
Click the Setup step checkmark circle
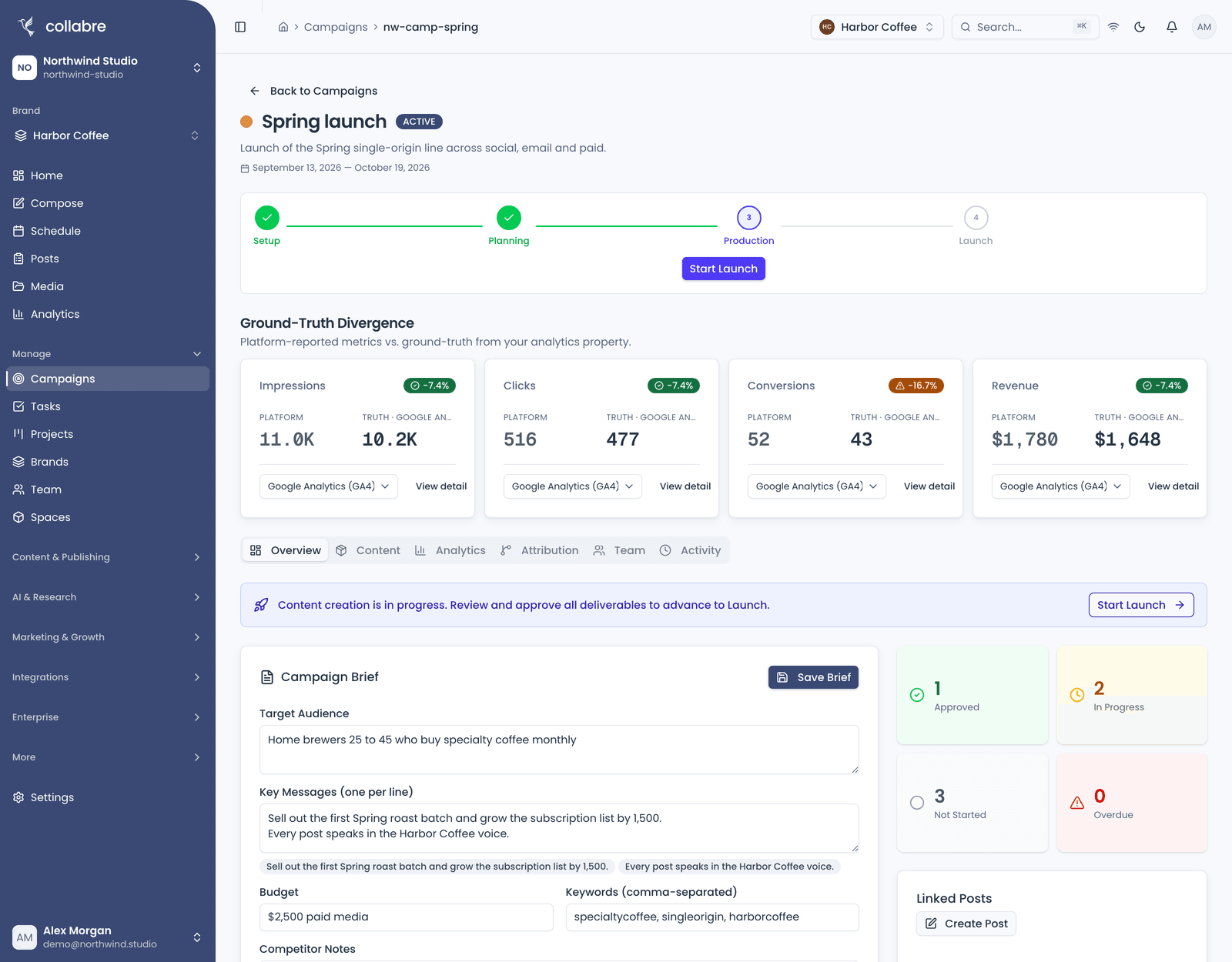(267, 218)
